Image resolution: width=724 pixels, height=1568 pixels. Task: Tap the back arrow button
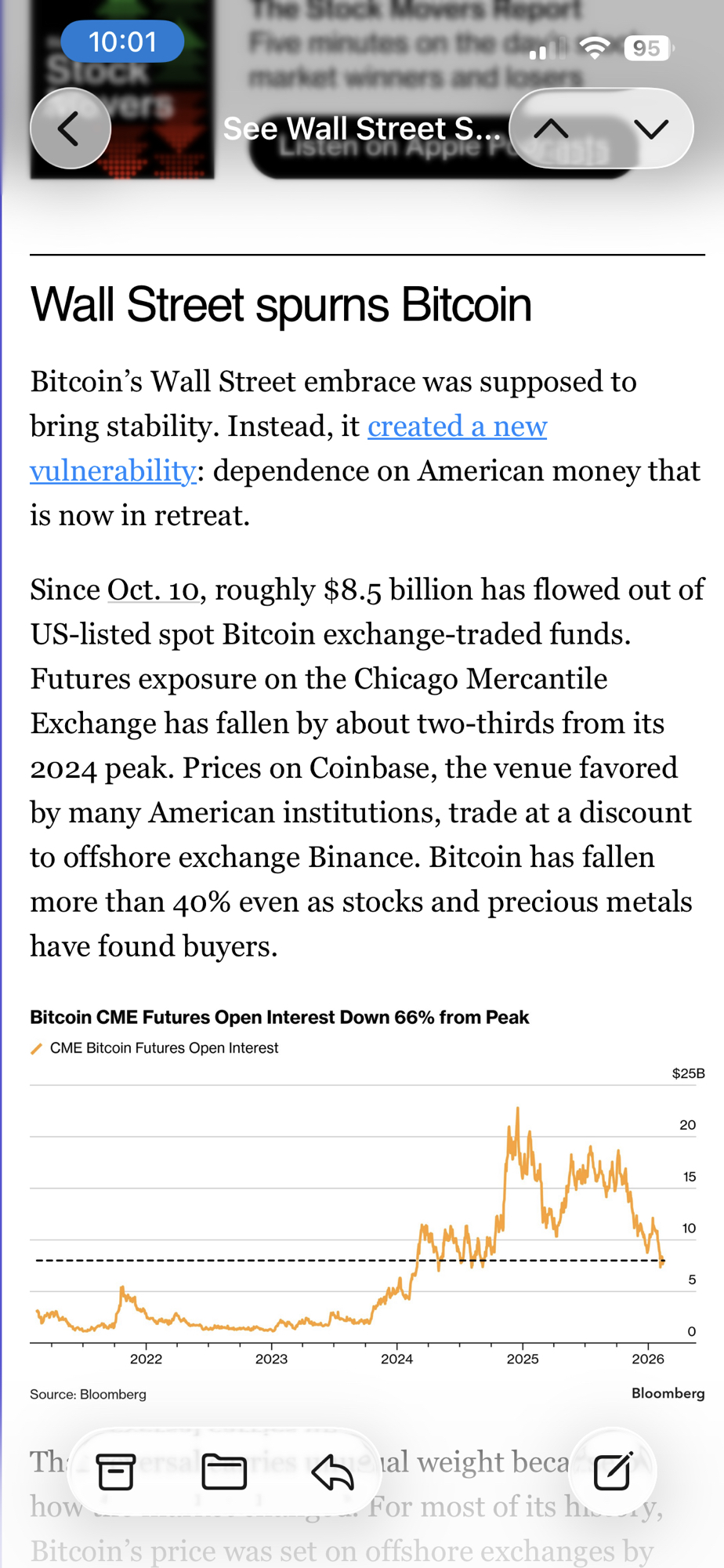tap(70, 129)
